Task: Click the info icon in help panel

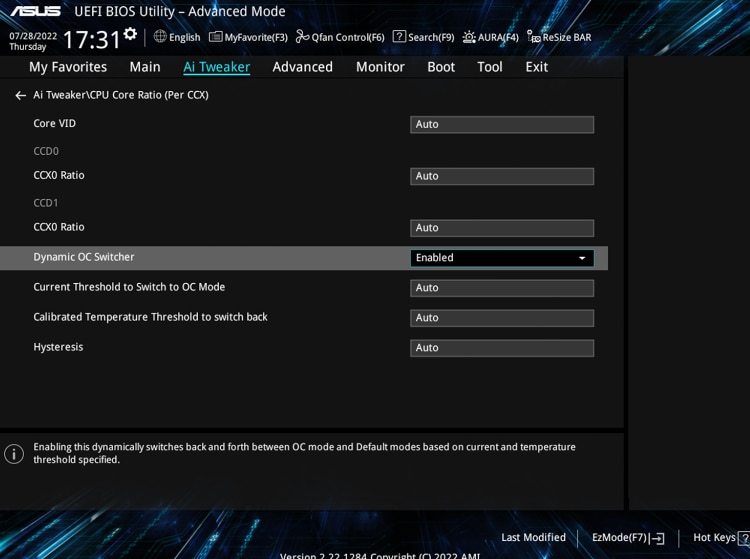Action: tap(14, 454)
